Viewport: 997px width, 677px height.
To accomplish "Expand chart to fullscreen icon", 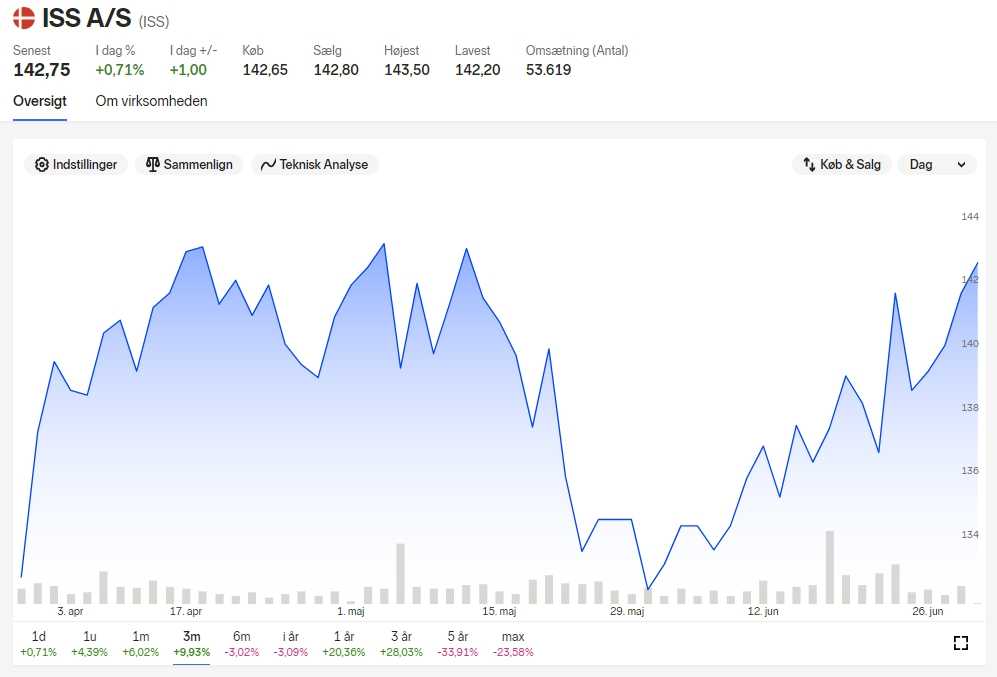I will [x=961, y=643].
